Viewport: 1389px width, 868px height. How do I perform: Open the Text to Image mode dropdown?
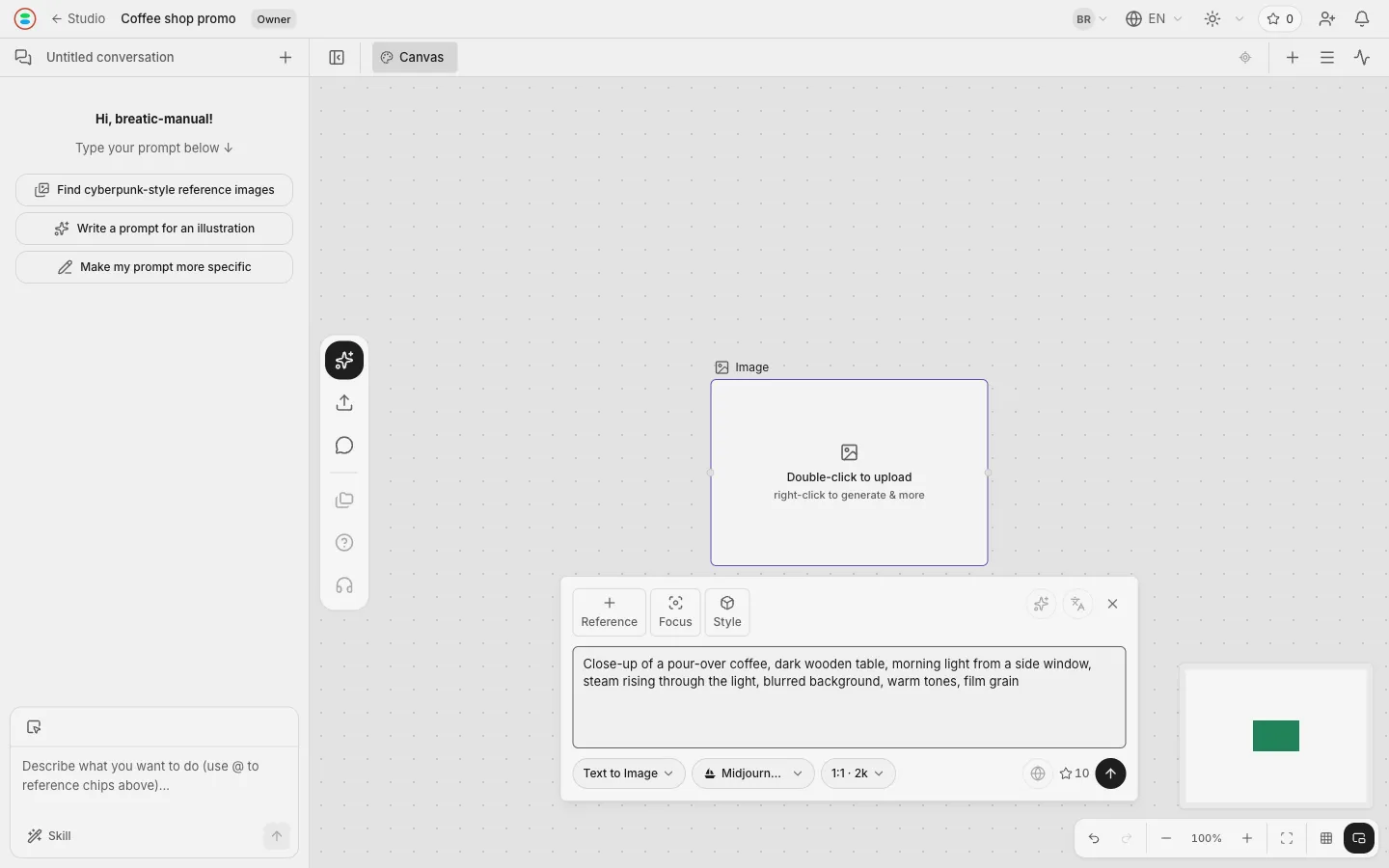coord(629,773)
